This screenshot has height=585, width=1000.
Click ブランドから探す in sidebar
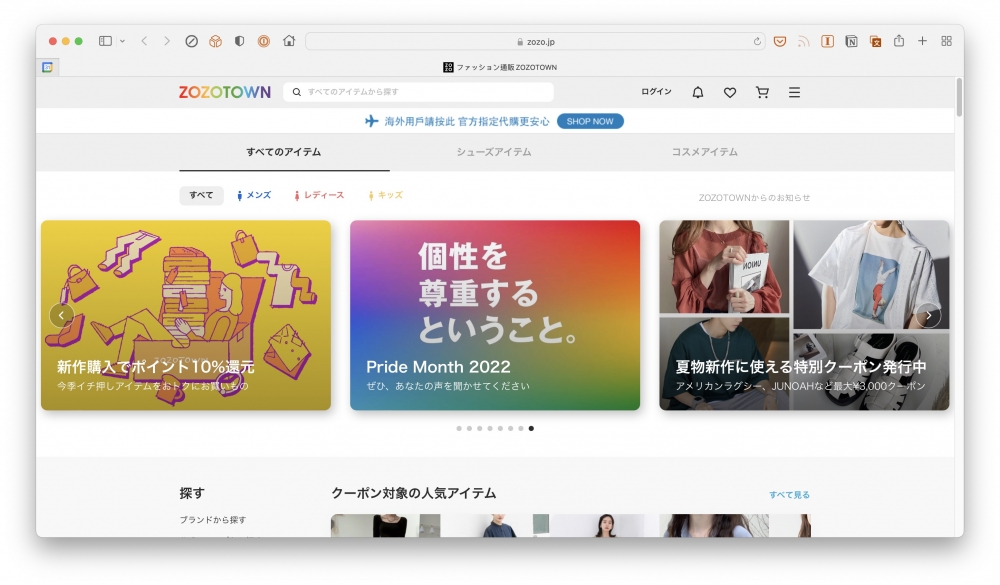point(212,520)
